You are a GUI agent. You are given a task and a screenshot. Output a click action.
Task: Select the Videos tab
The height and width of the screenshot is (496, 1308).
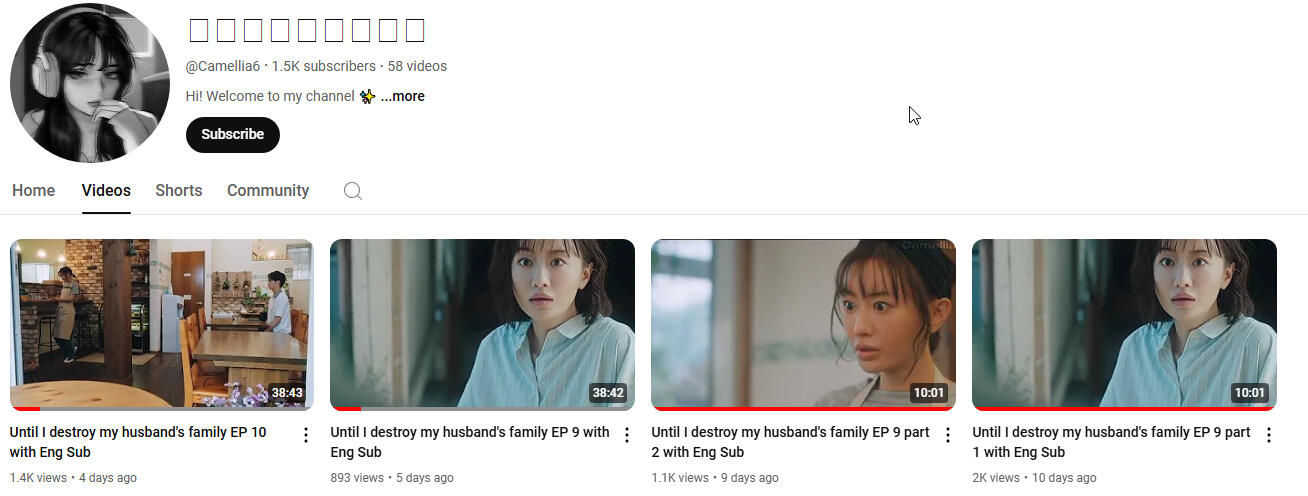click(x=106, y=190)
